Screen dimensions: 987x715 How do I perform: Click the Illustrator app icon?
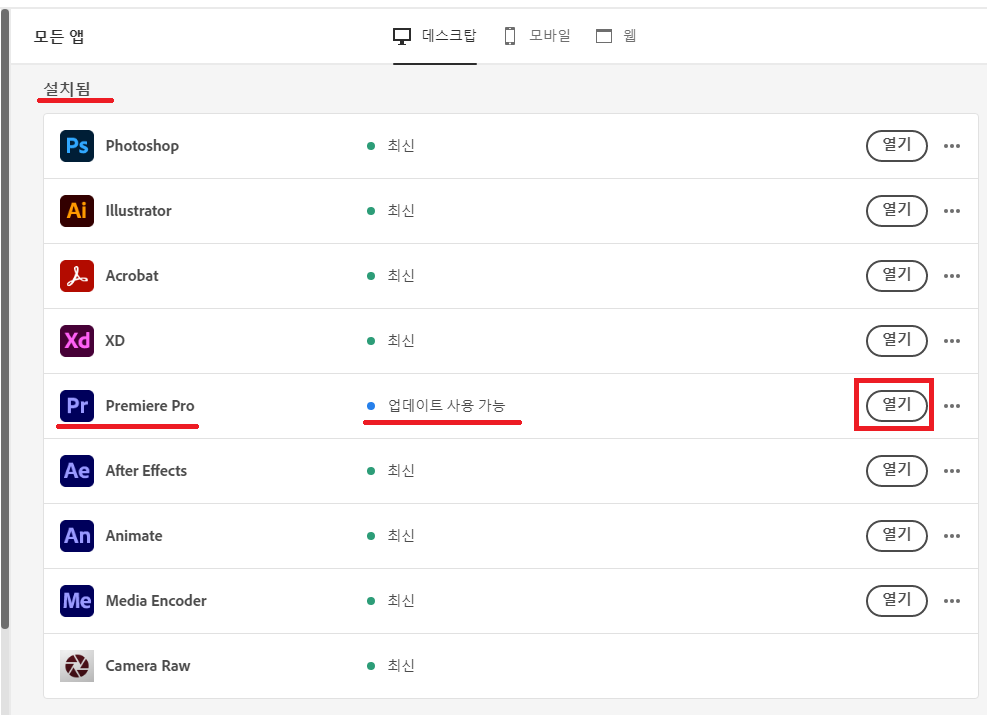[77, 211]
